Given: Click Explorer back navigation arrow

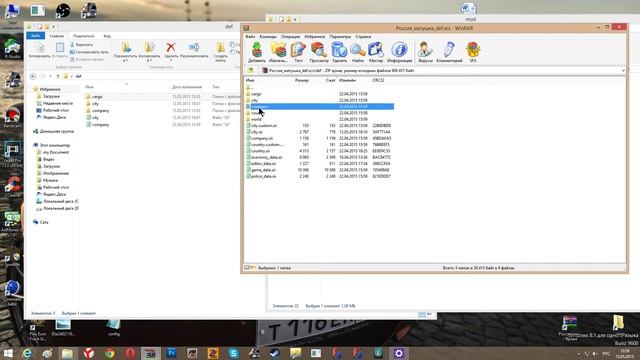Looking at the screenshot, I should pyautogui.click(x=33, y=76).
